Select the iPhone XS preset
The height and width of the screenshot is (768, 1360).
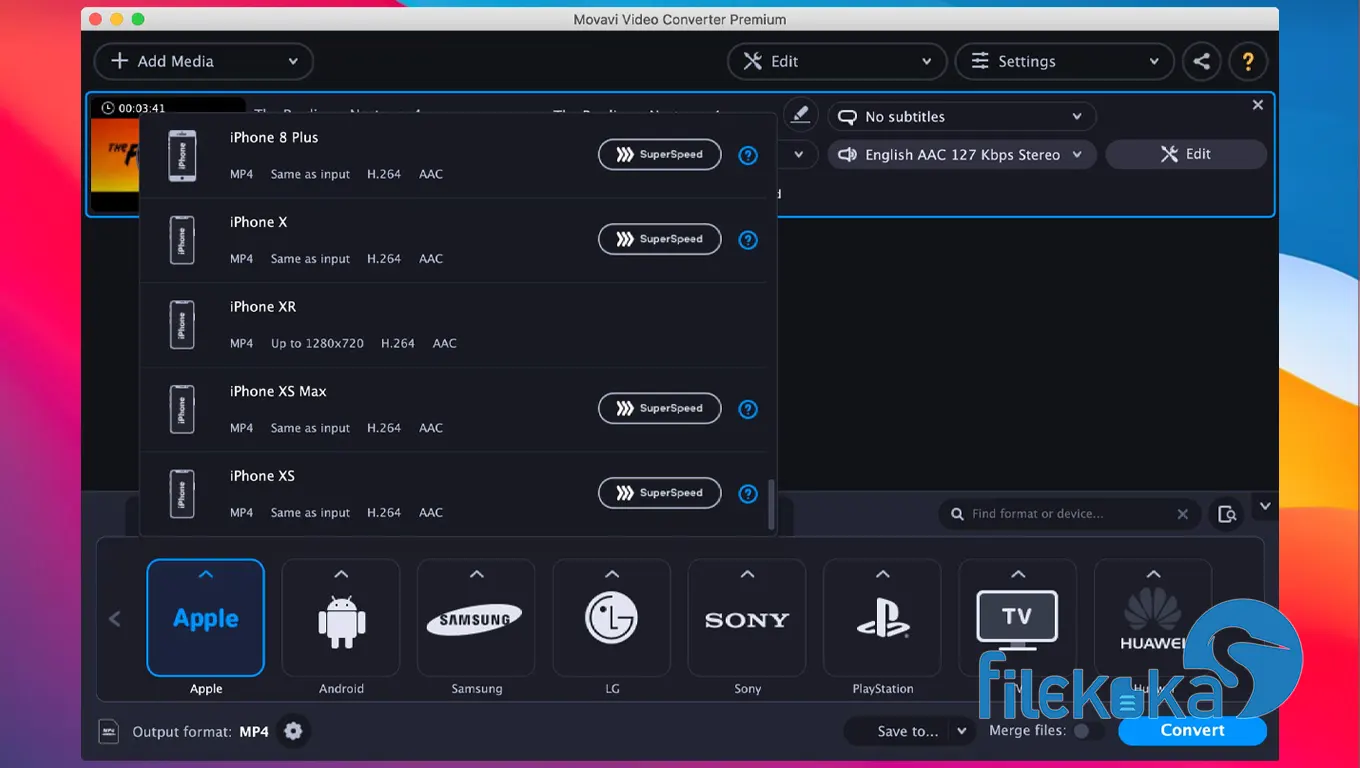pyautogui.click(x=453, y=494)
